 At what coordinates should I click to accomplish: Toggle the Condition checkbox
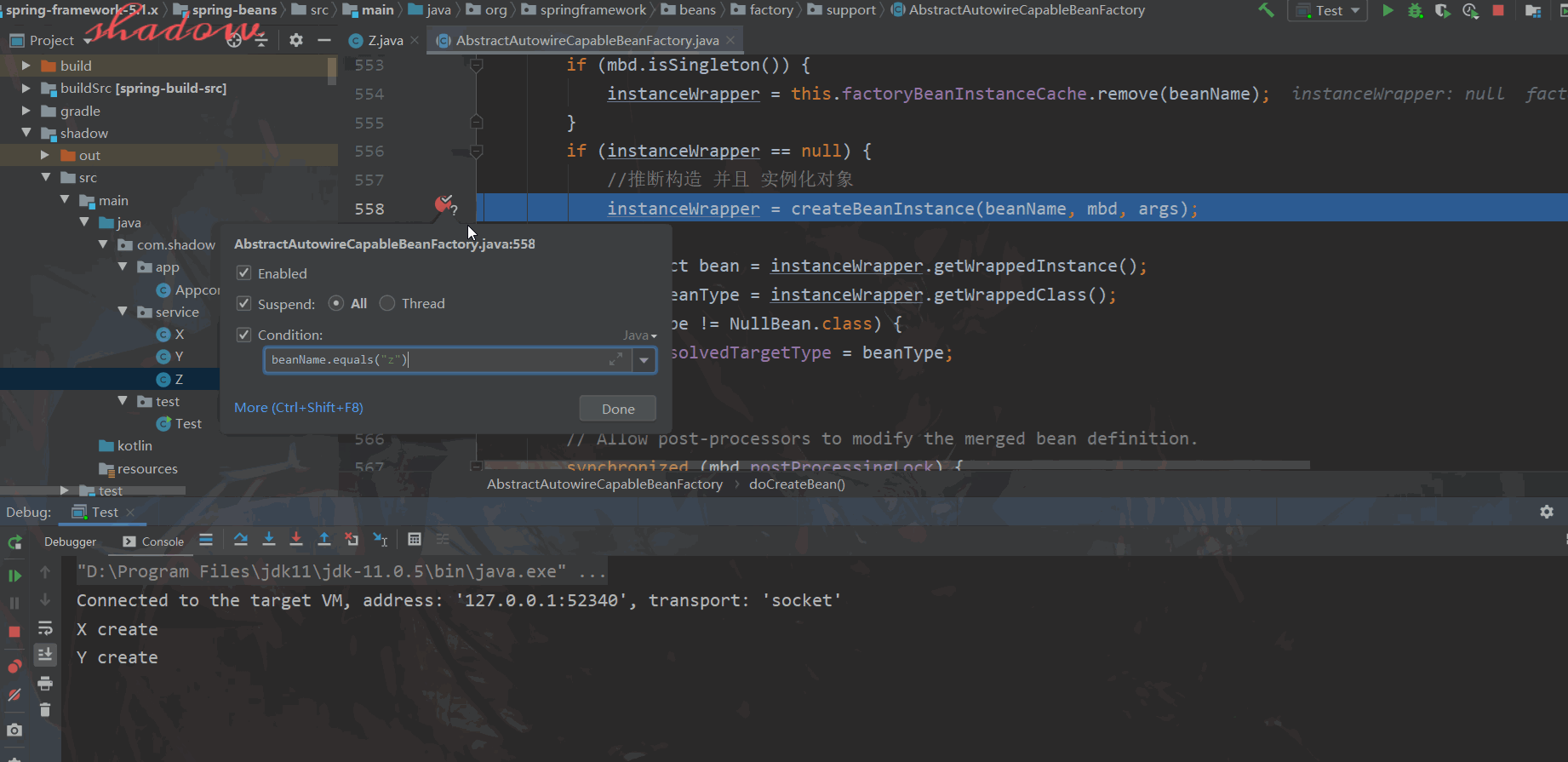click(x=244, y=335)
